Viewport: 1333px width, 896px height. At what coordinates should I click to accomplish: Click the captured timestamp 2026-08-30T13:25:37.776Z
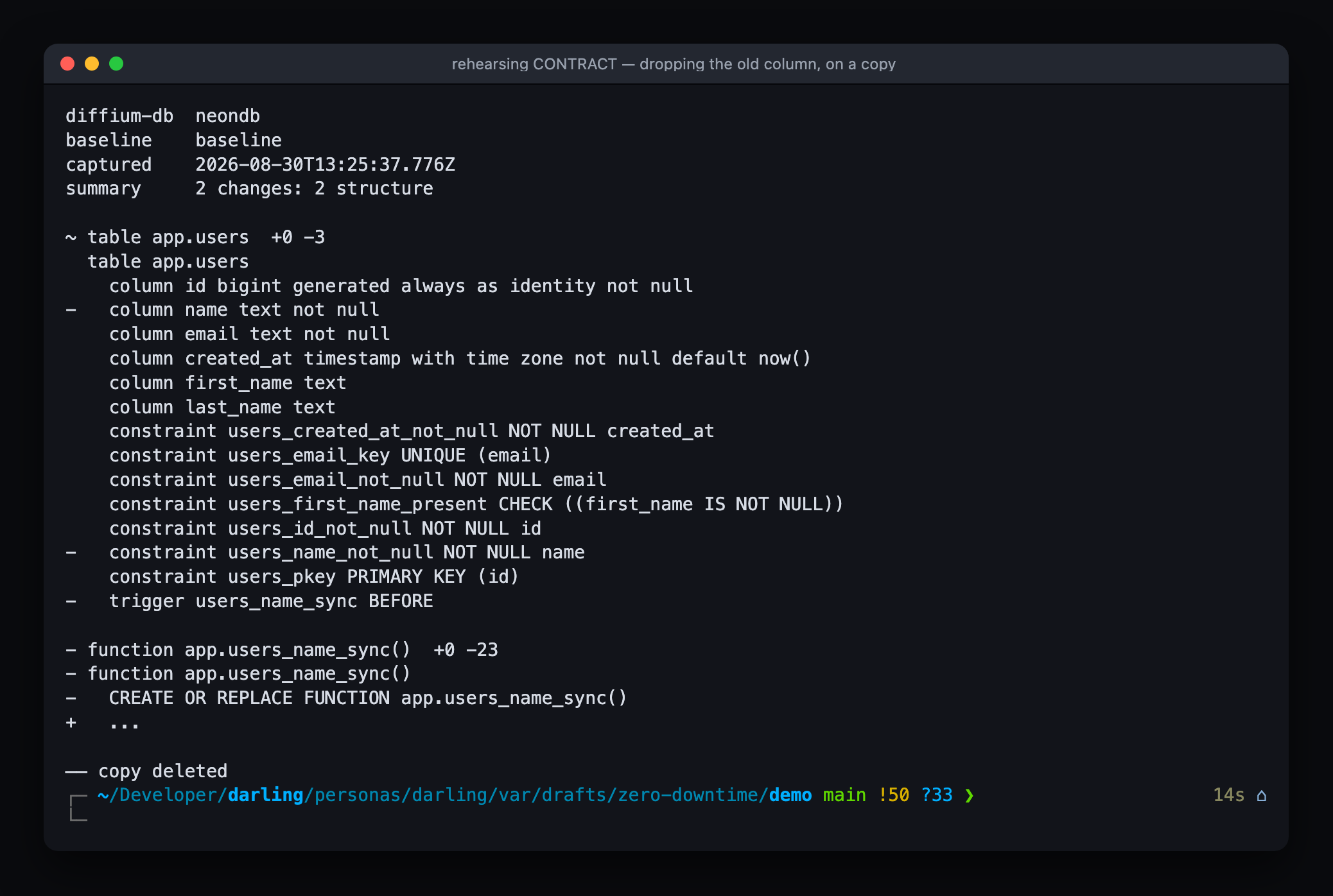coord(326,164)
